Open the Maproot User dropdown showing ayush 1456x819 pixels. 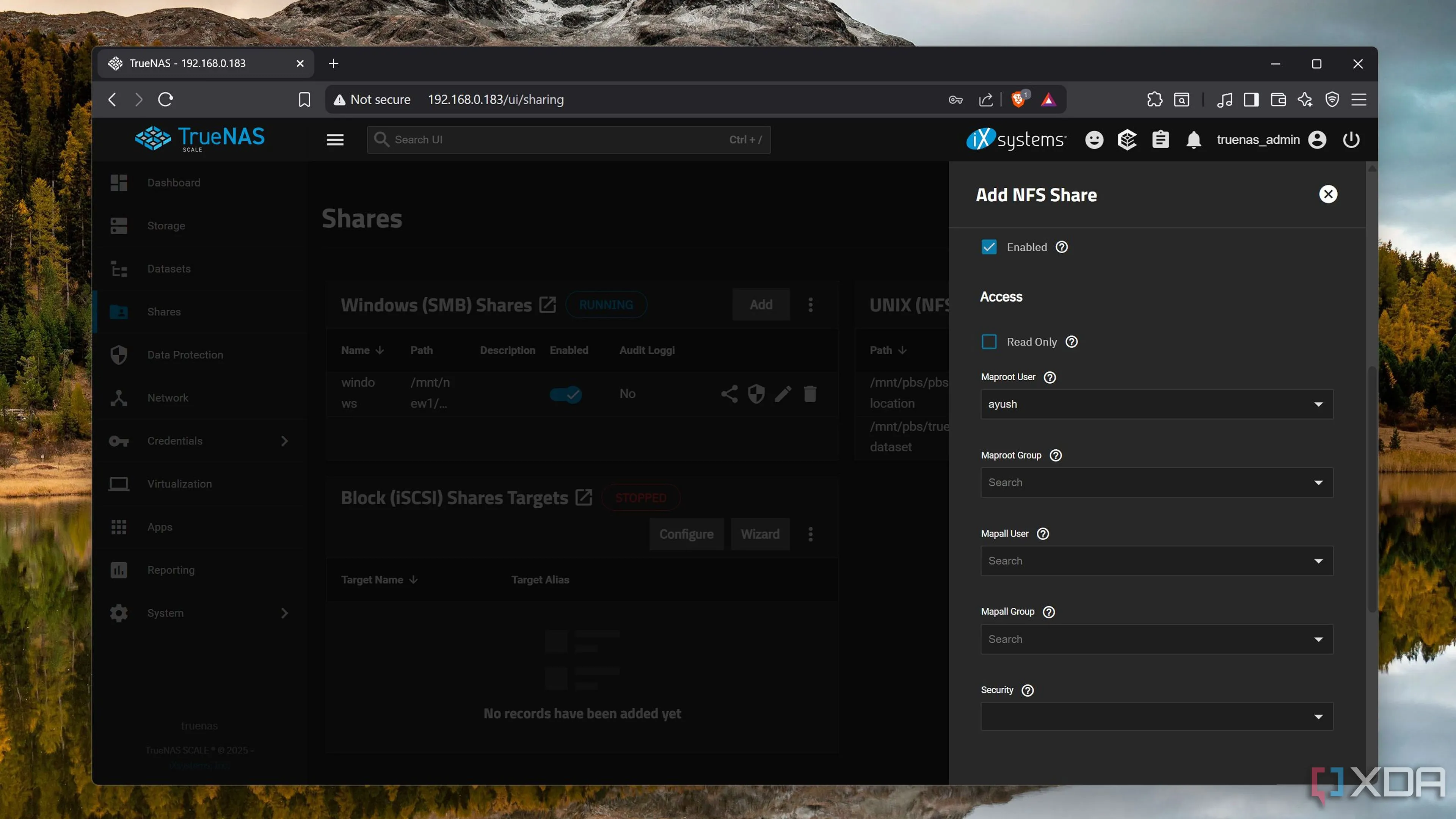tap(1156, 404)
